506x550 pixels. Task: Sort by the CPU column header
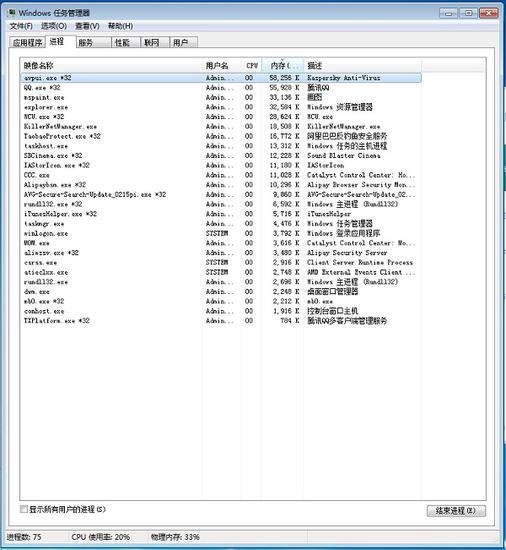click(251, 66)
